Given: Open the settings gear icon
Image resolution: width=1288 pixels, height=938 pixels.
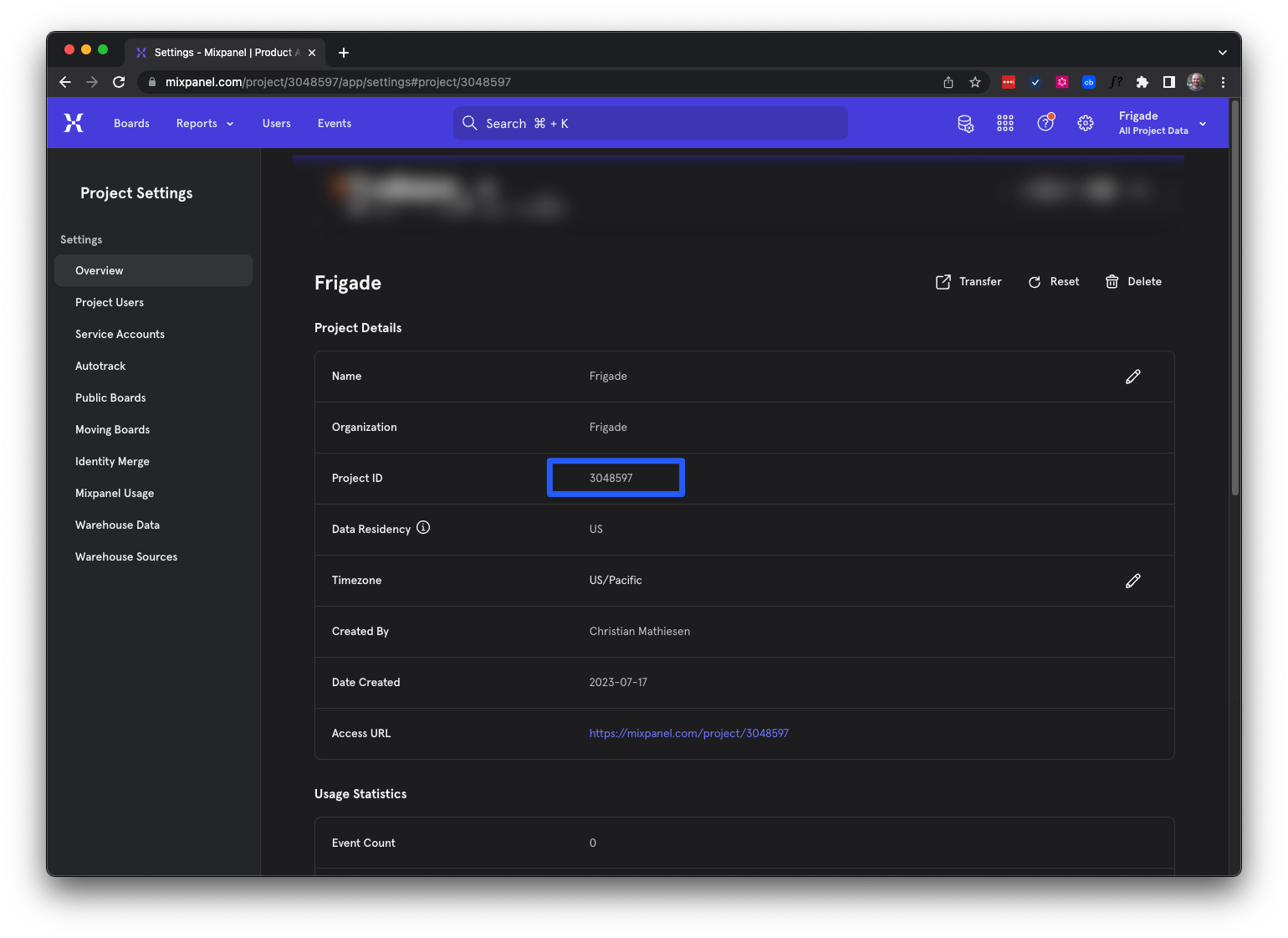Looking at the screenshot, I should 1086,124.
